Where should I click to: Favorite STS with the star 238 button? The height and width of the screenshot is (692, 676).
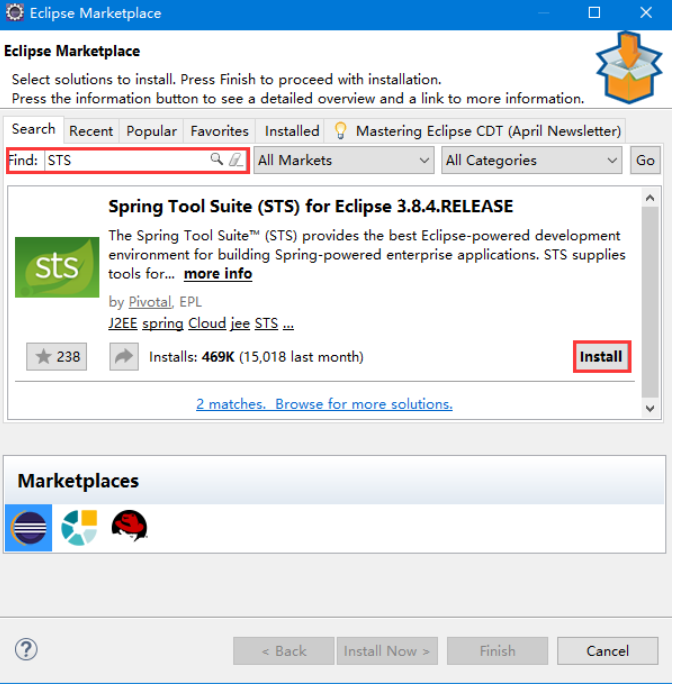(x=56, y=358)
